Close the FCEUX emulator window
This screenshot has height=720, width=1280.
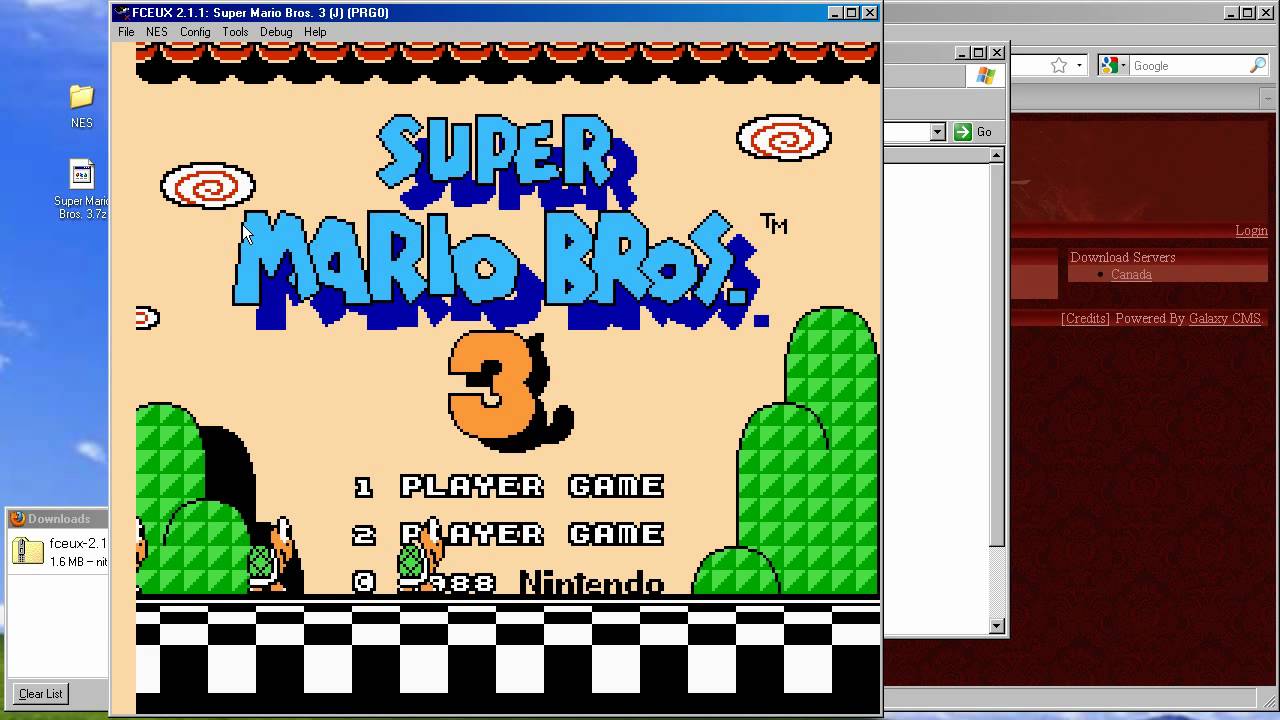869,13
